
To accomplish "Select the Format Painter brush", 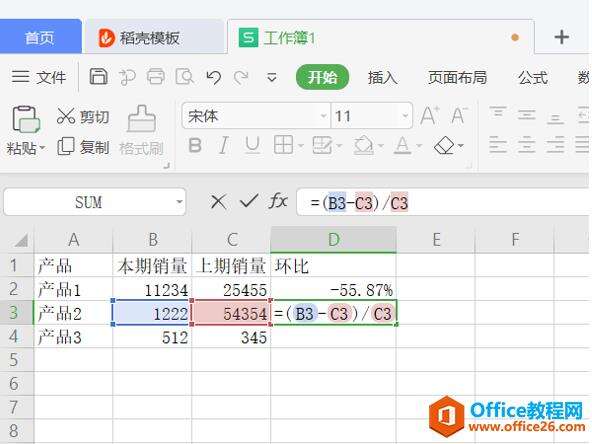I will pyautogui.click(x=141, y=119).
